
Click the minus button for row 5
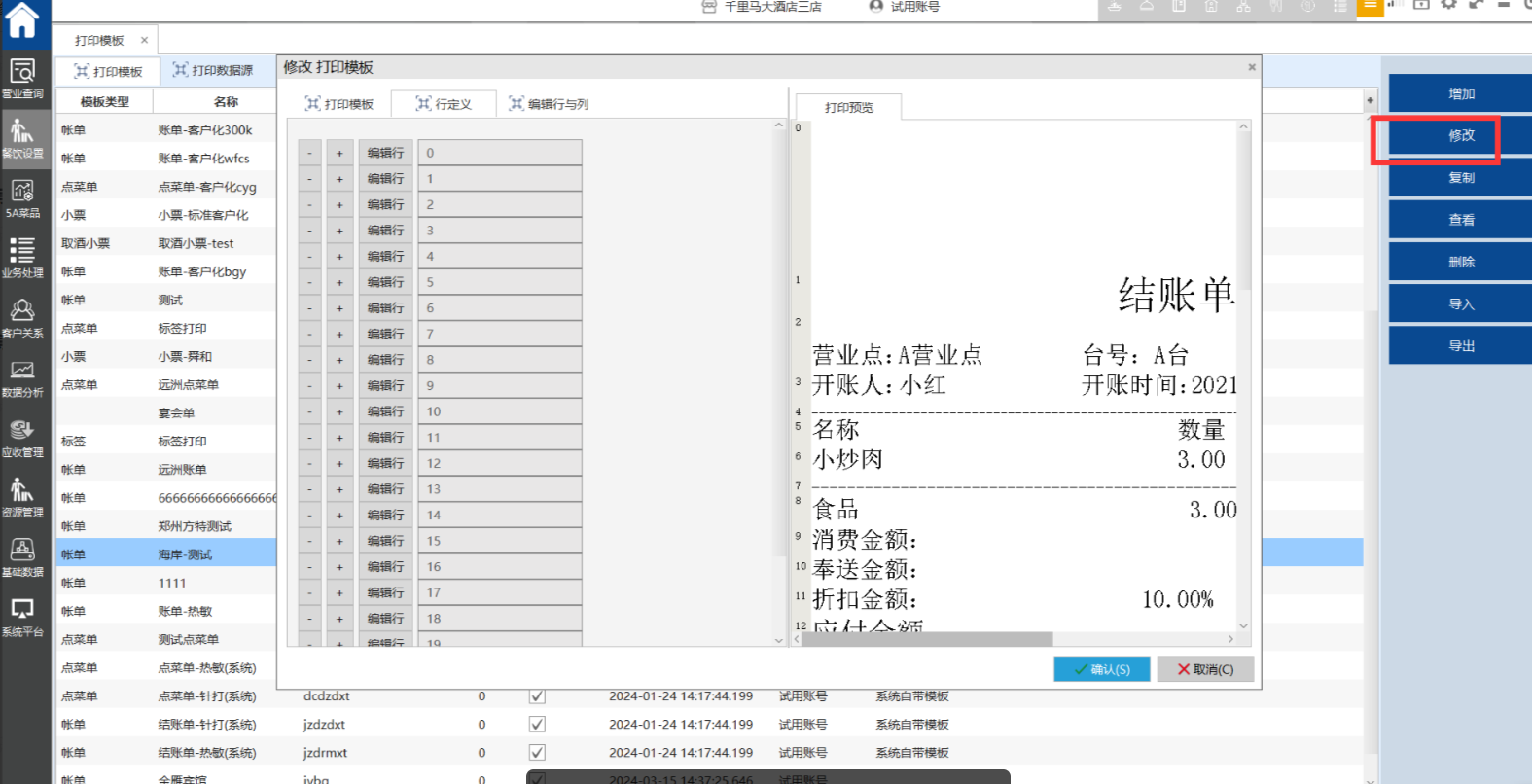coord(310,282)
